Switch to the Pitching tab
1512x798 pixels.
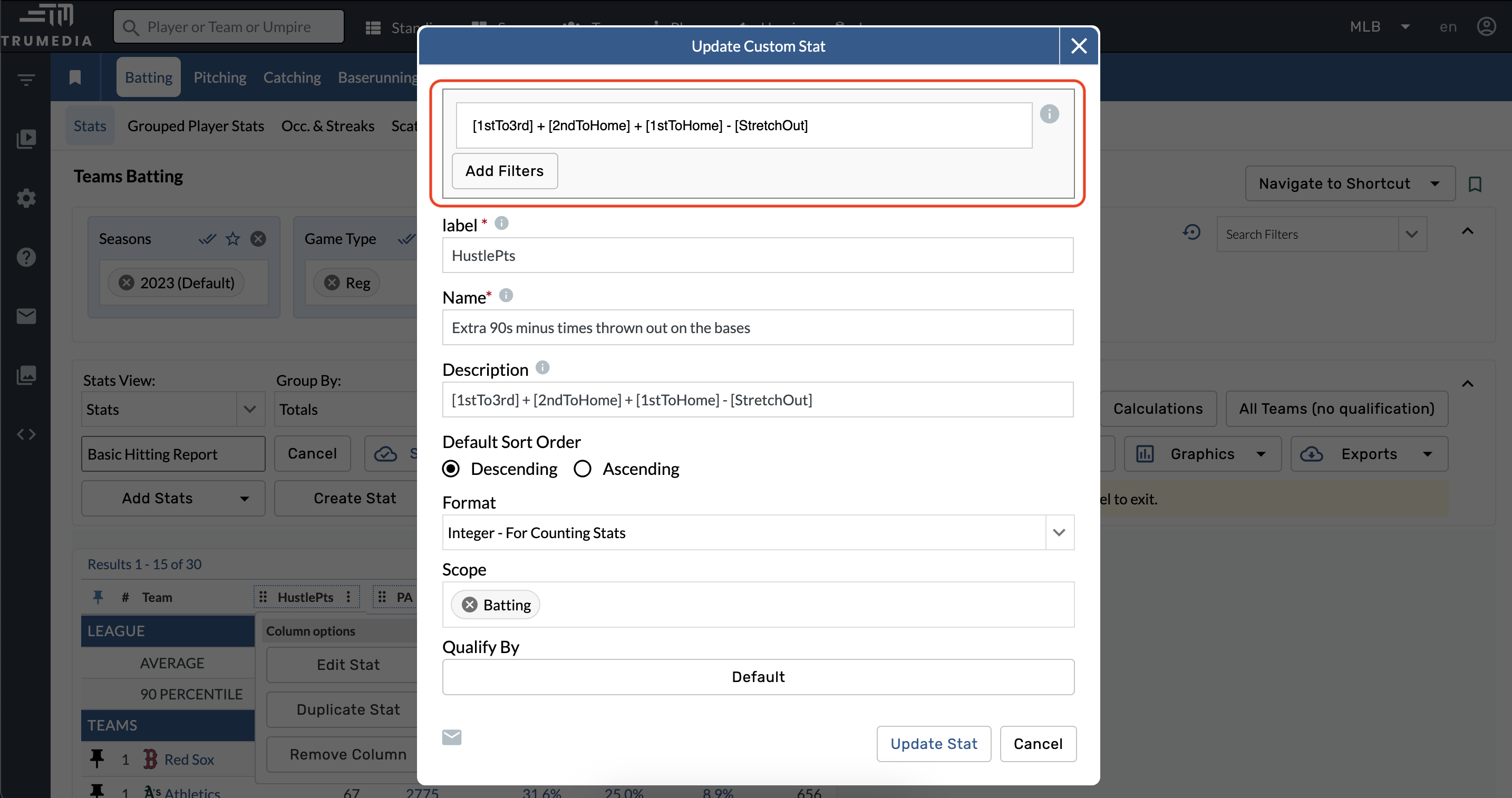click(x=219, y=77)
